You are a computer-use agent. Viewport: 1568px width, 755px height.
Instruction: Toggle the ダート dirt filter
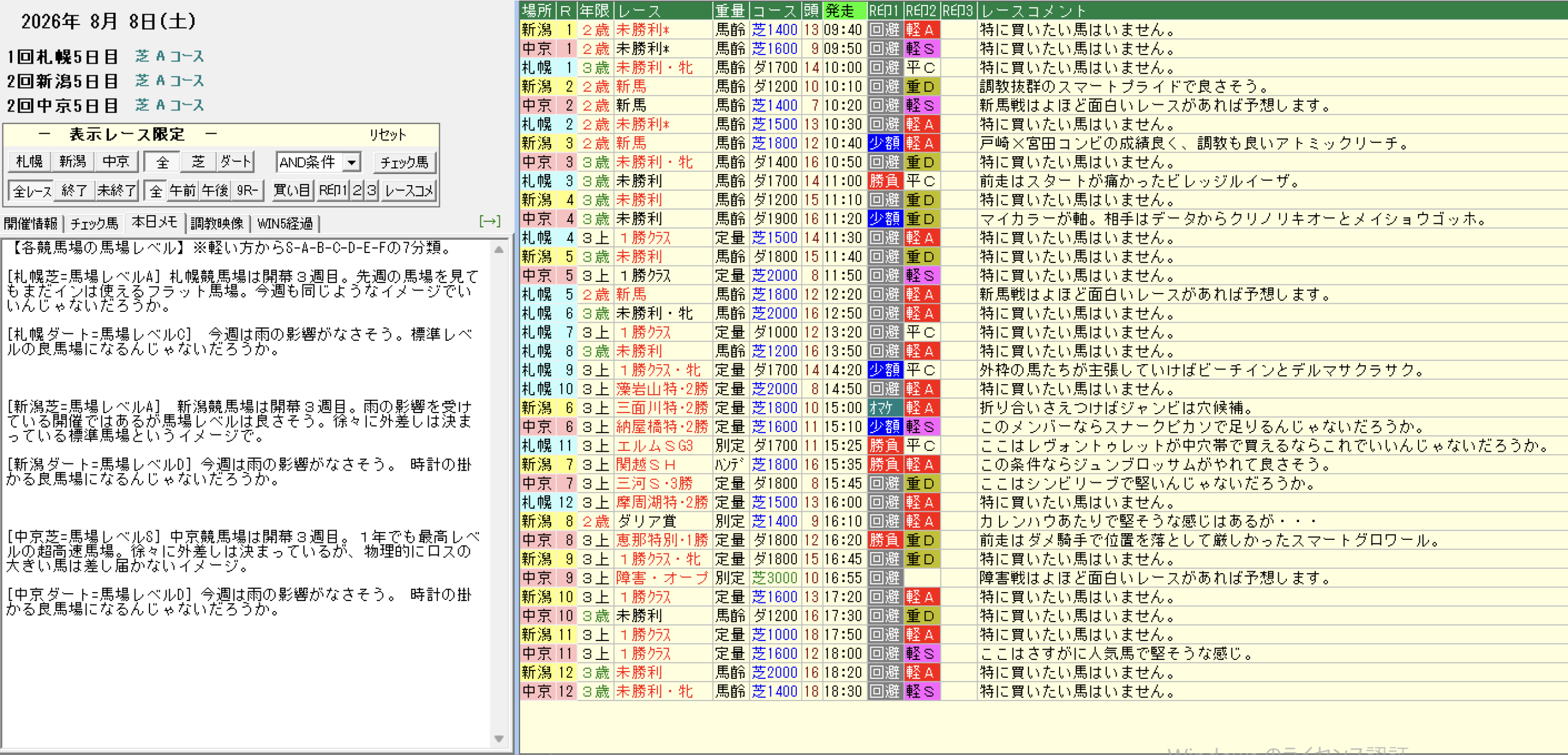(x=235, y=162)
